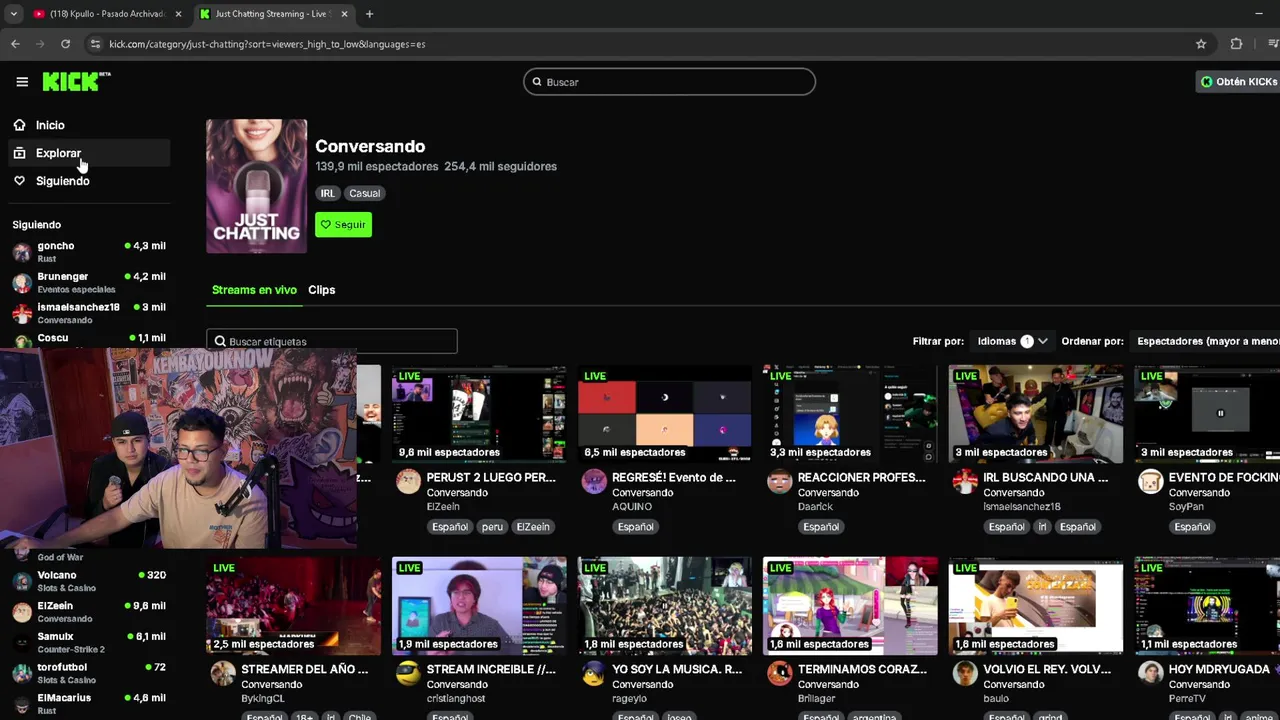Click BykingCL streamer avatar
Viewport: 1280px width, 720px height.
tap(223, 673)
